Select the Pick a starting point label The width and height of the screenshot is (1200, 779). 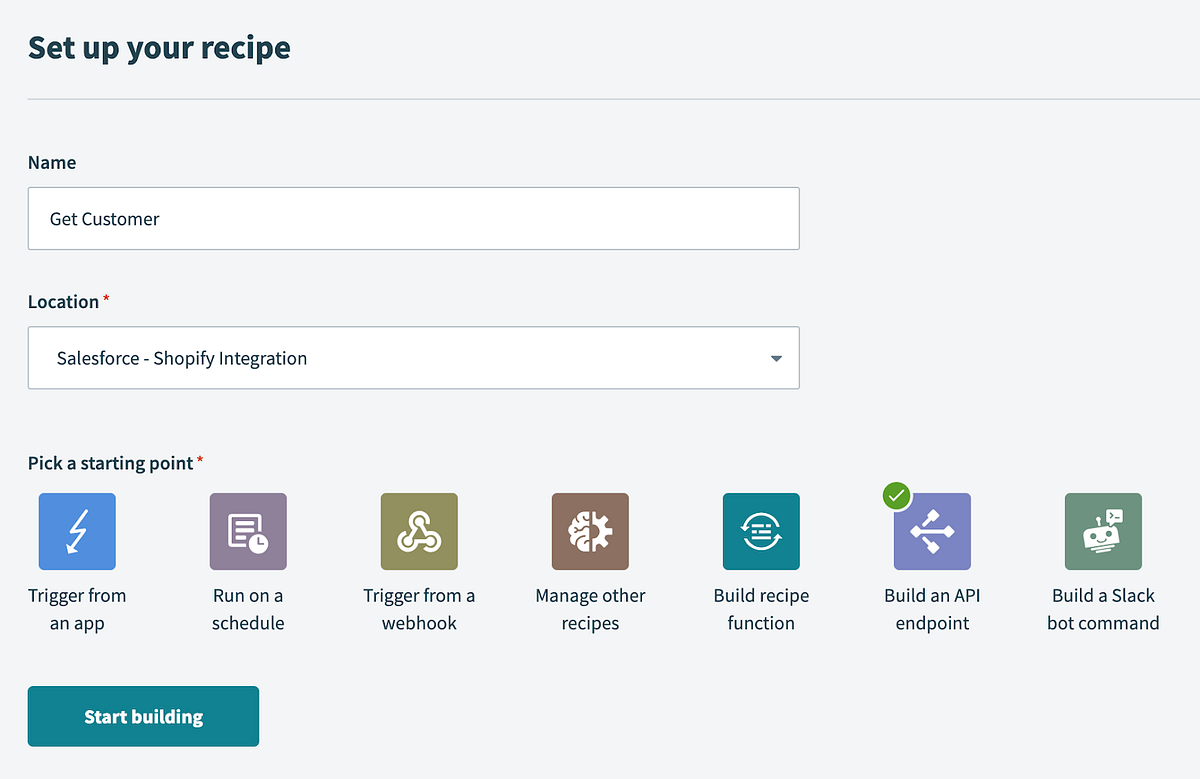click(x=108, y=463)
